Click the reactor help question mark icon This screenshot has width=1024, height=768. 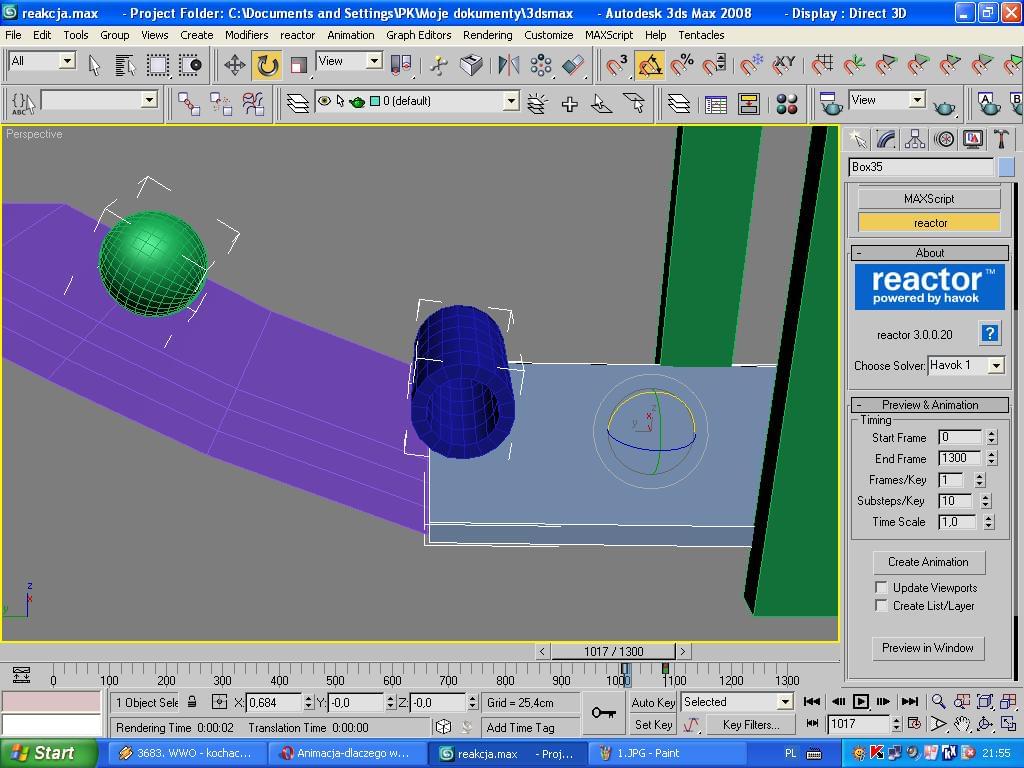click(990, 334)
